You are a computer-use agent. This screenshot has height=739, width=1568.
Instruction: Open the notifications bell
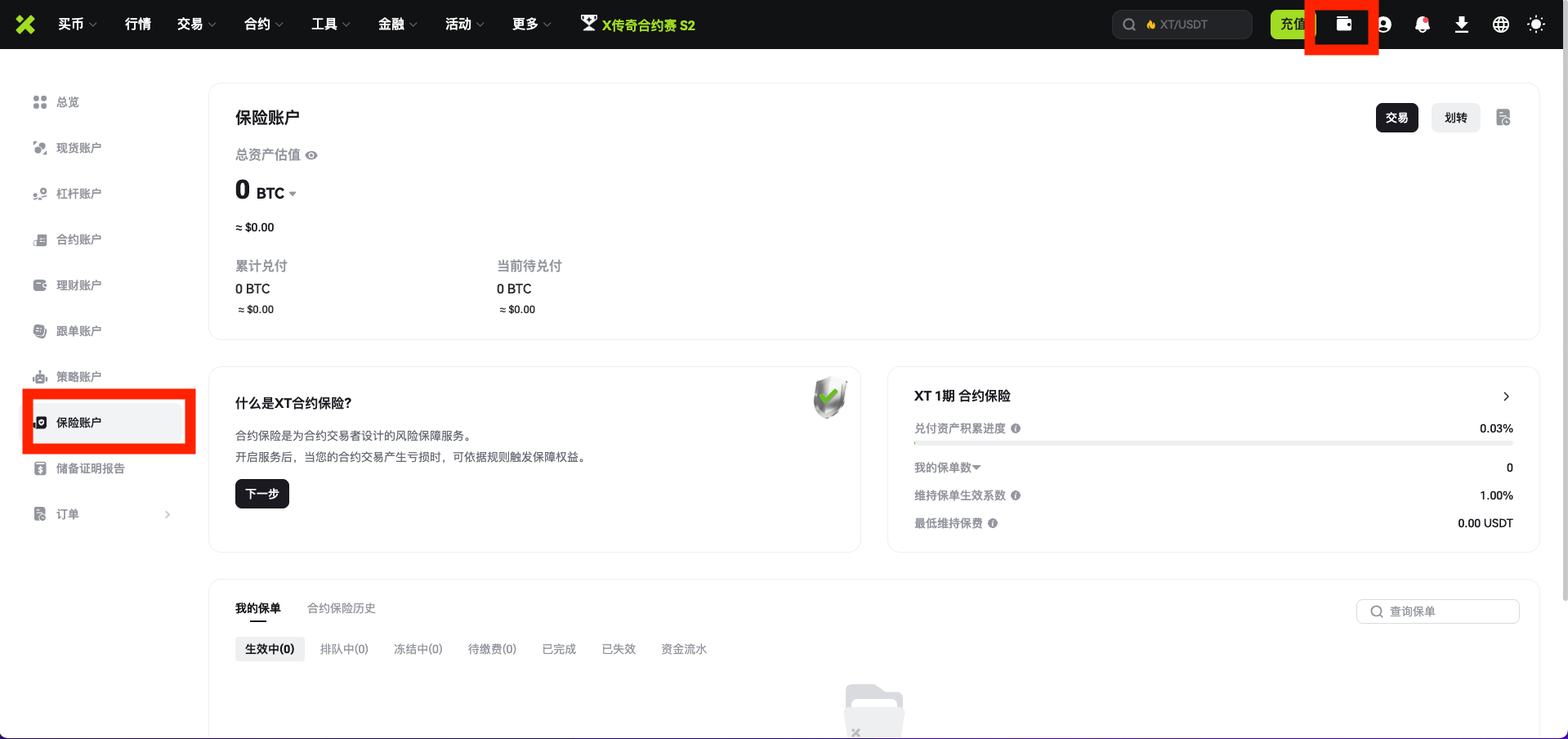1422,25
